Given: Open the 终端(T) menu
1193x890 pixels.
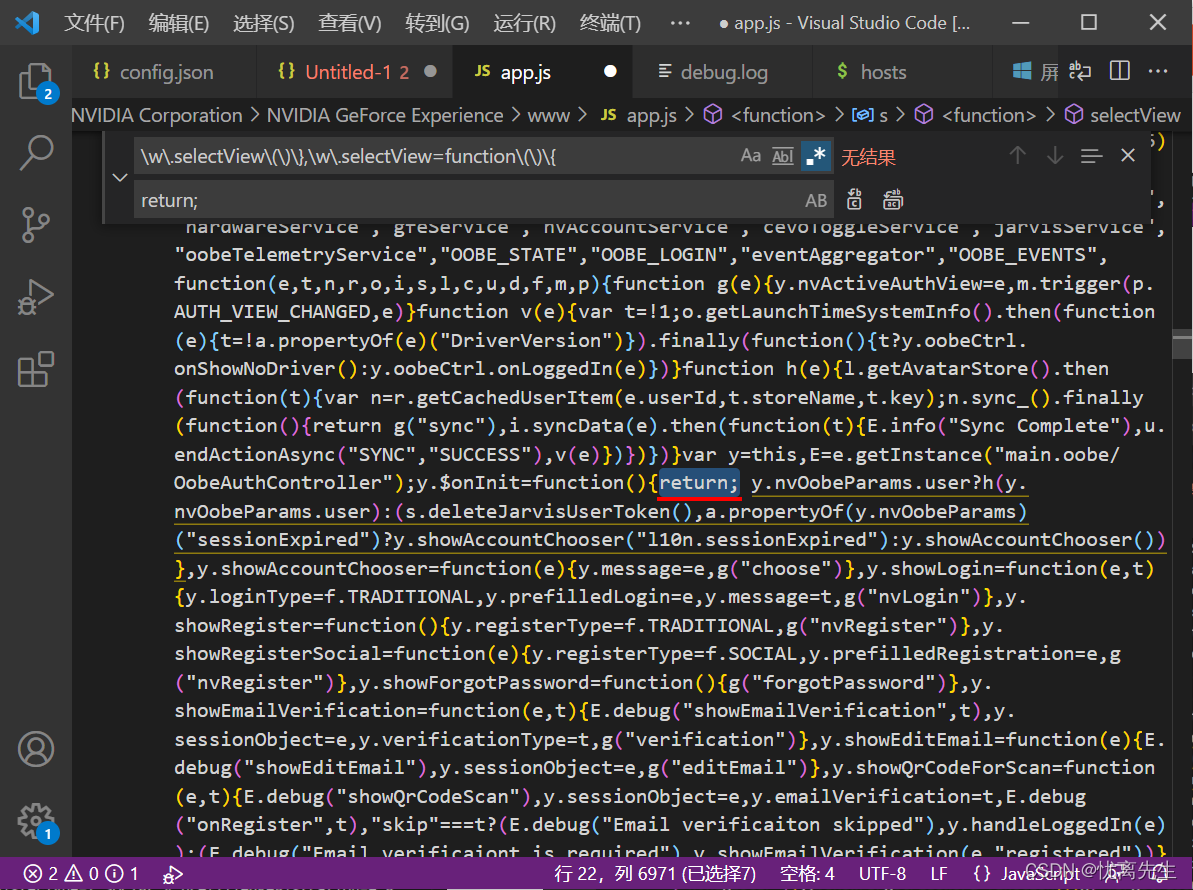Looking at the screenshot, I should (610, 23).
